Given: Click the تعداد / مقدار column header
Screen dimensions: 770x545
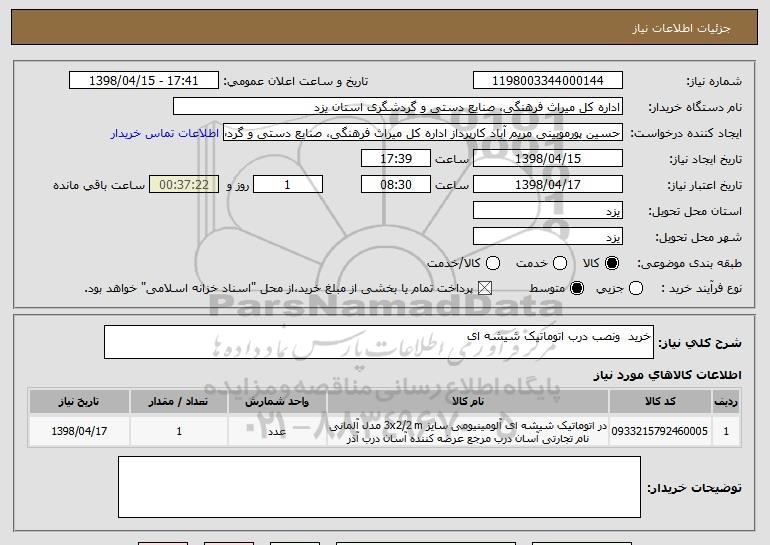Looking at the screenshot, I should click(179, 402).
